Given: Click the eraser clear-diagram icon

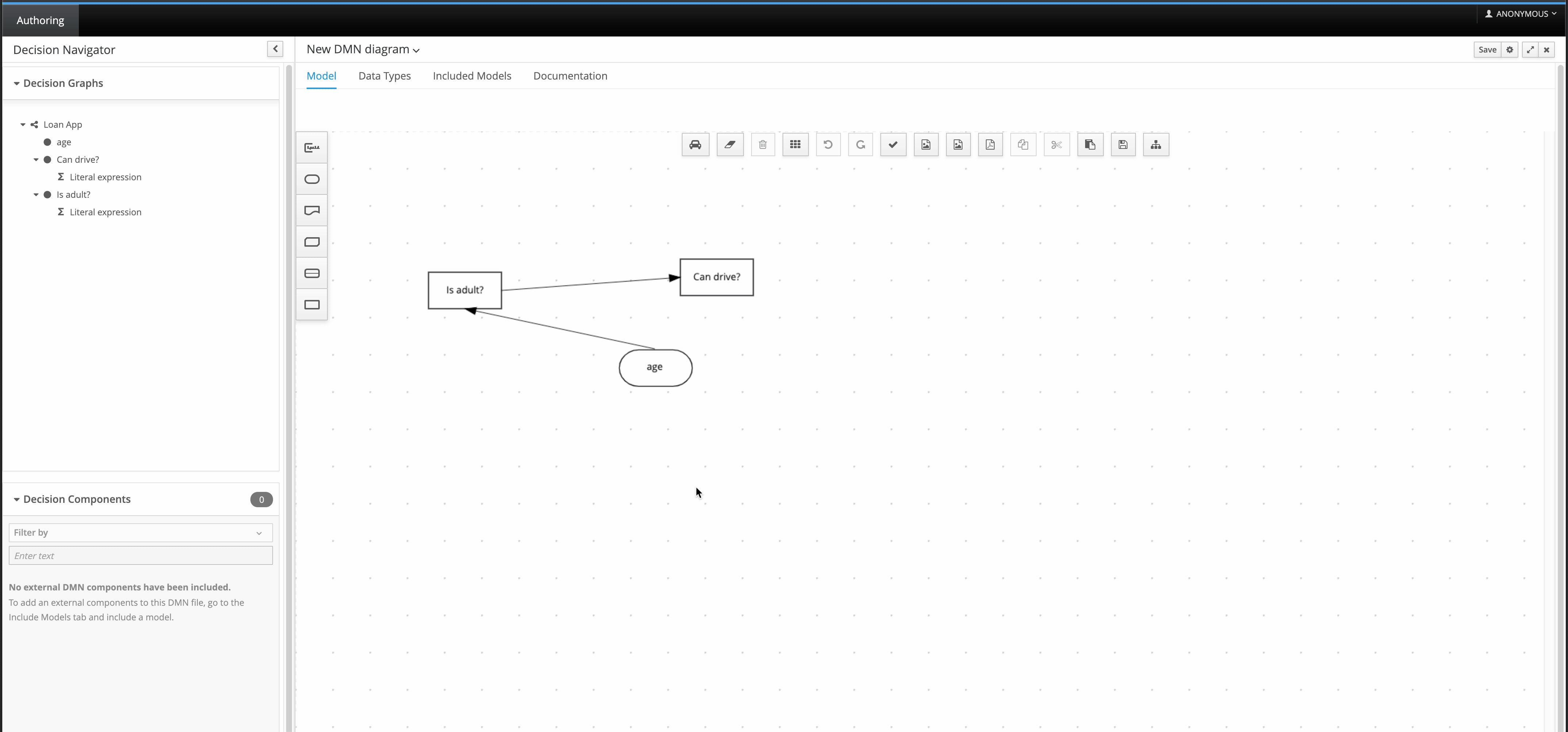Looking at the screenshot, I should (730, 145).
